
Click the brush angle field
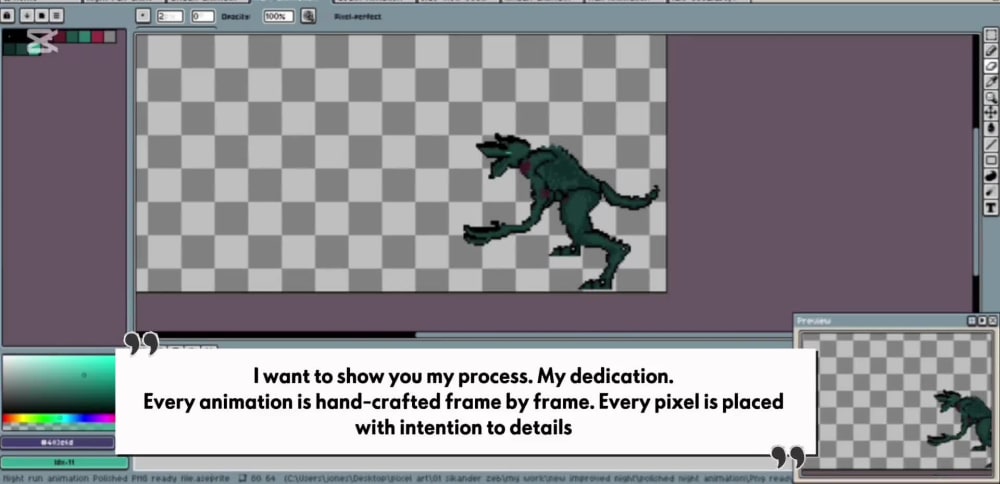coord(203,16)
